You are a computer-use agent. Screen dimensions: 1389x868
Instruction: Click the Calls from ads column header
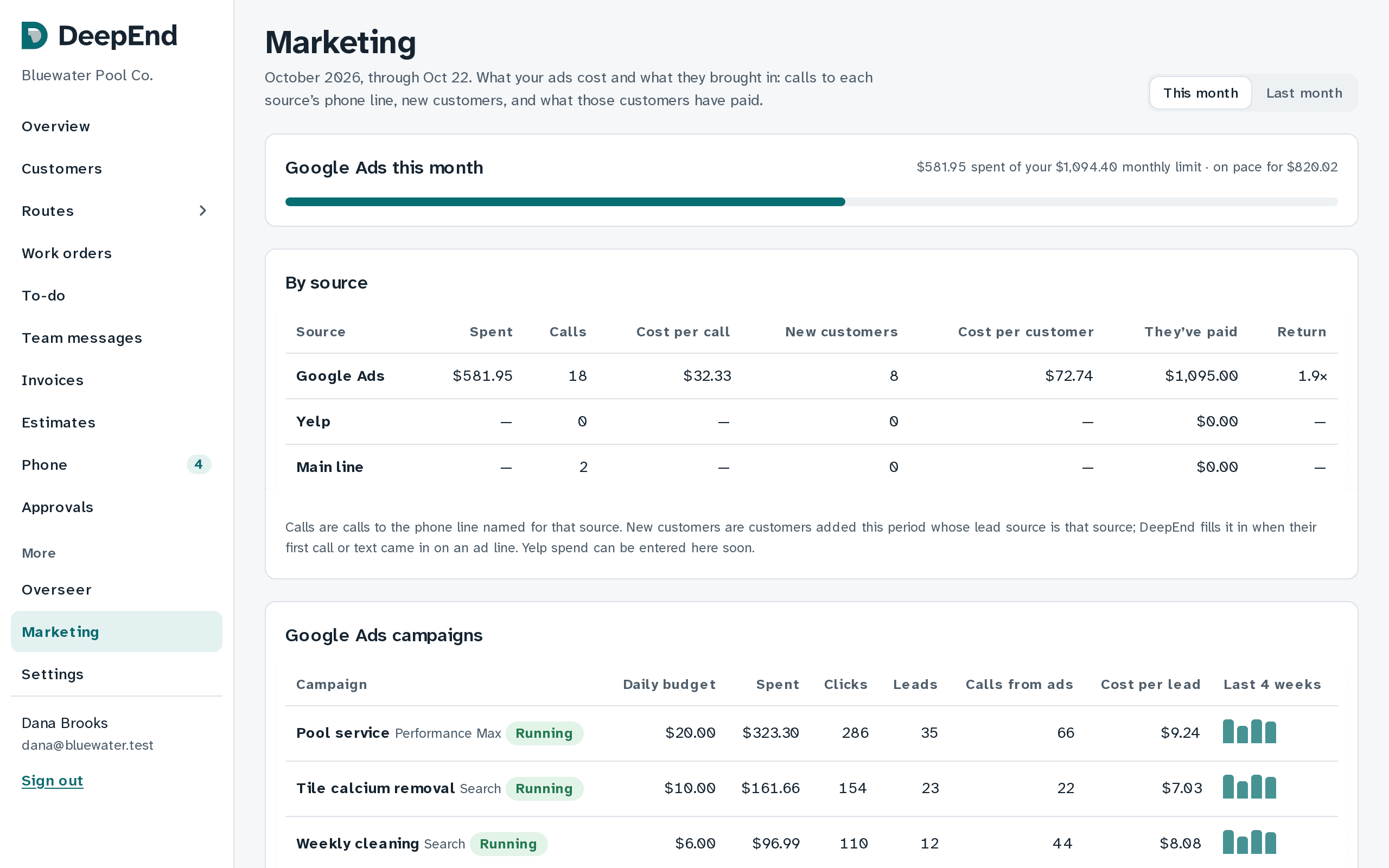click(1020, 684)
